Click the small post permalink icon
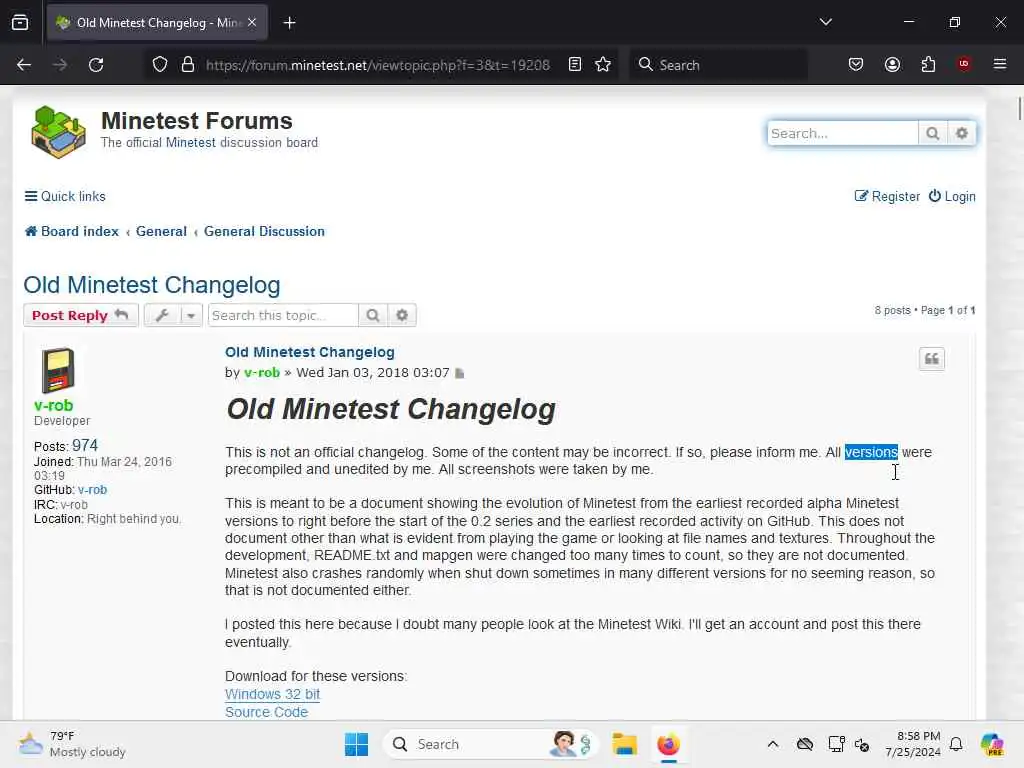The image size is (1024, 768). [460, 374]
